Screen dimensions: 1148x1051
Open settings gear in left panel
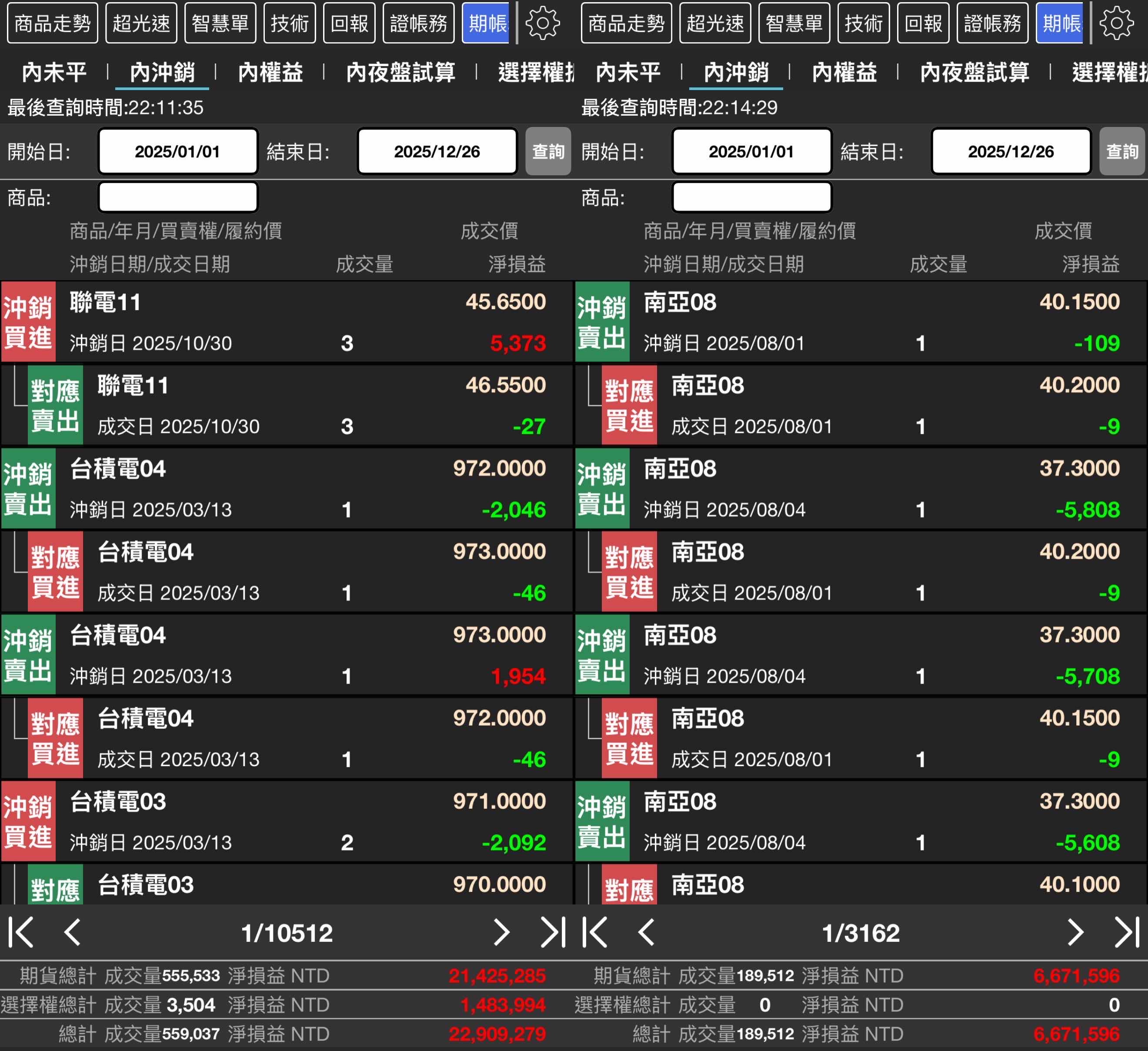coord(542,23)
